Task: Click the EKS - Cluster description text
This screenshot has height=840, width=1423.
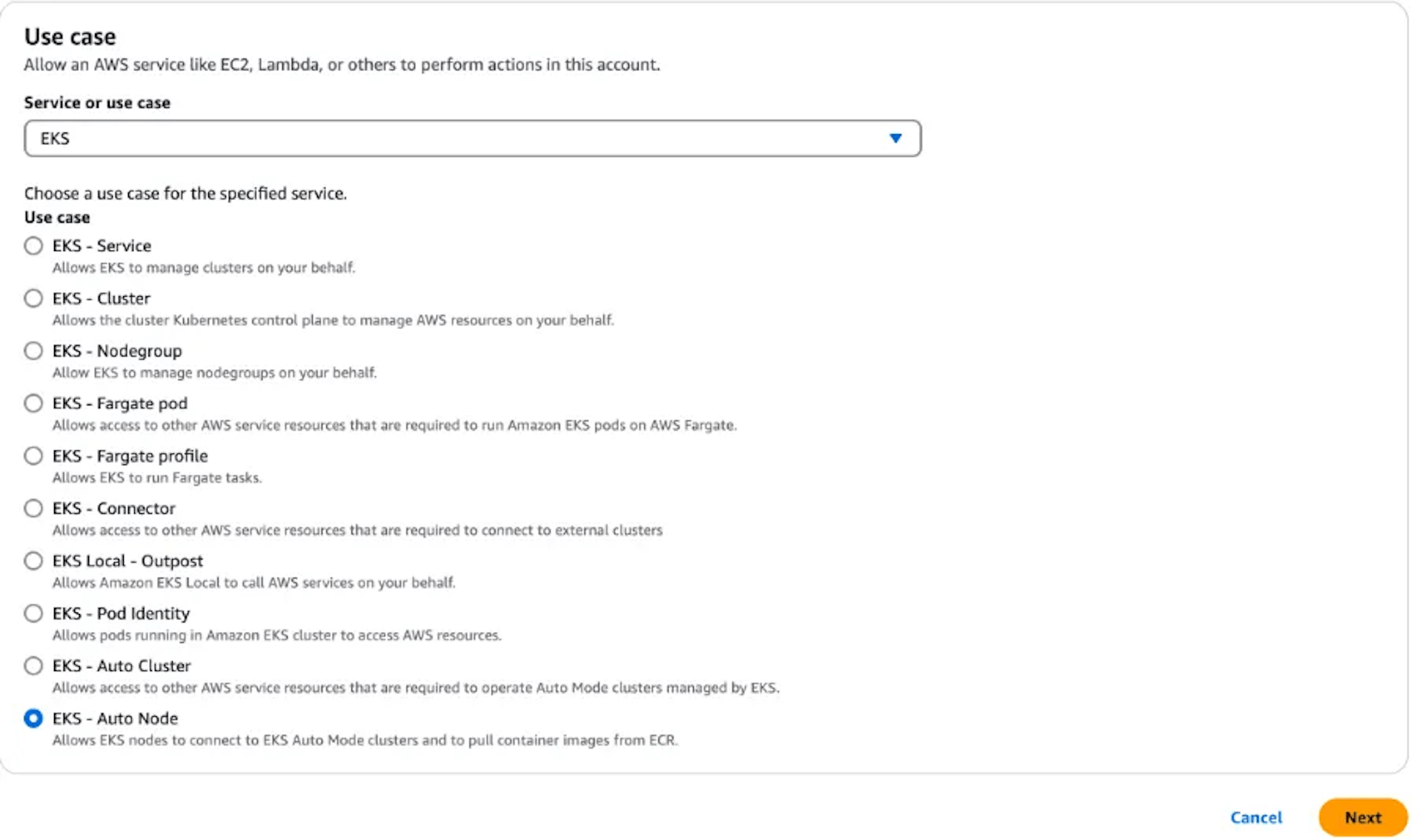Action: (333, 321)
